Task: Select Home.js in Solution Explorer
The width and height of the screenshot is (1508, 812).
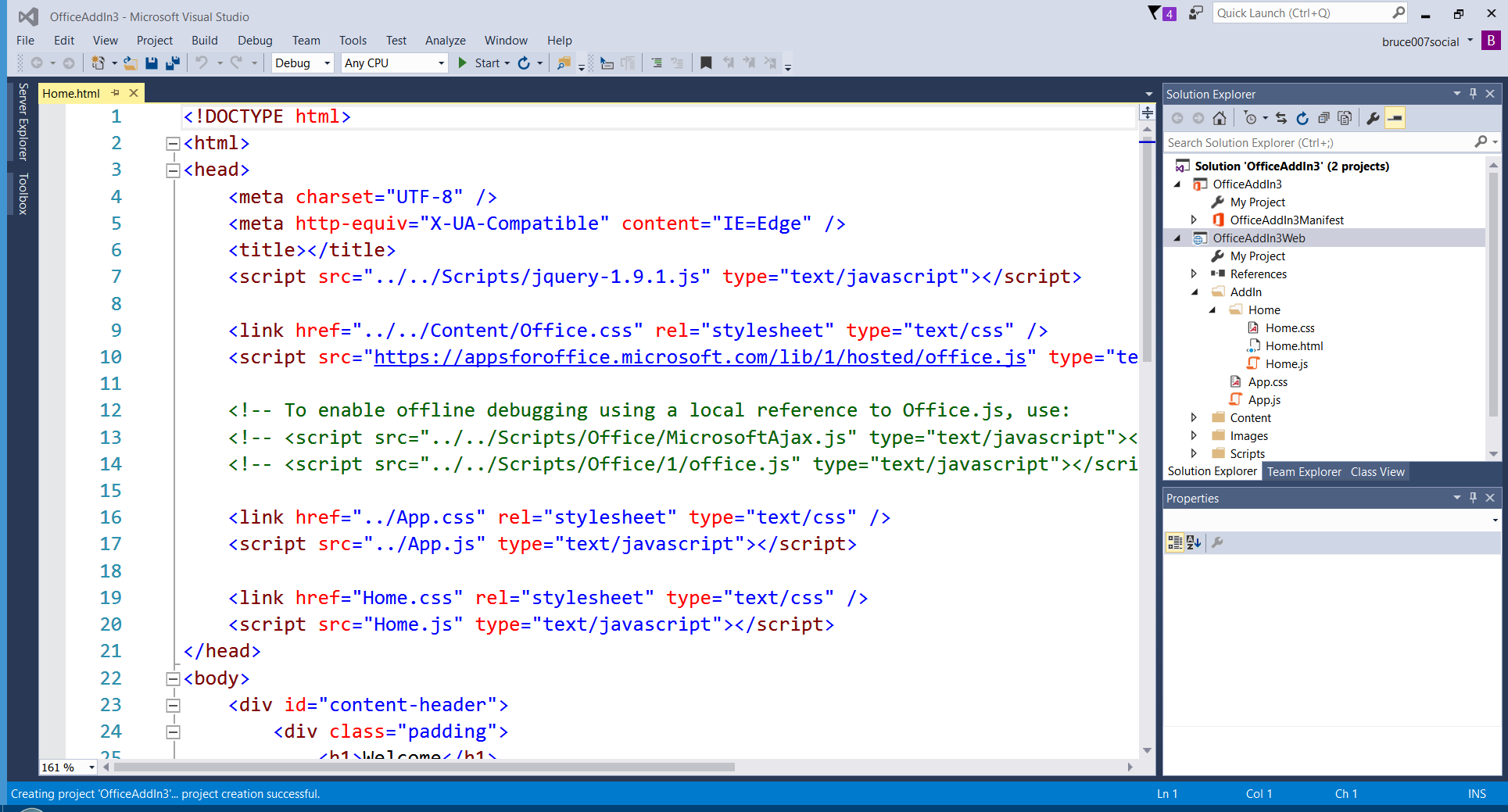Action: (1287, 364)
